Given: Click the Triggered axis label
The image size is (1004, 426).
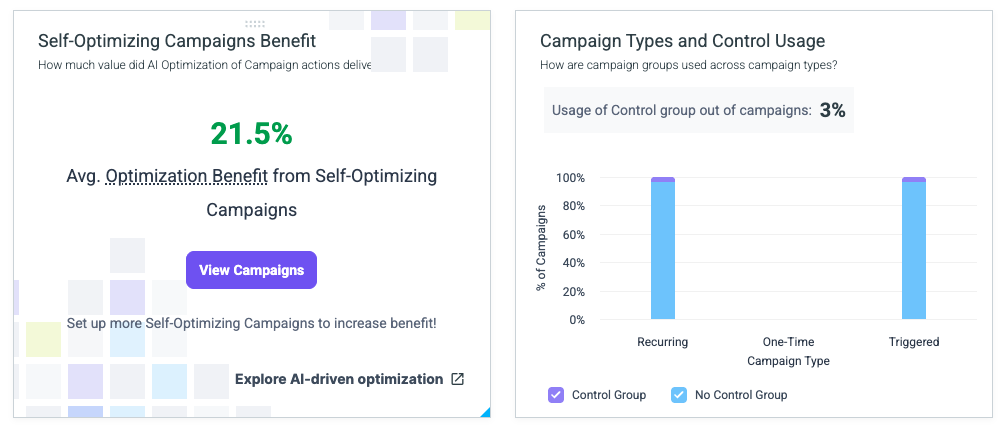Looking at the screenshot, I should [914, 342].
